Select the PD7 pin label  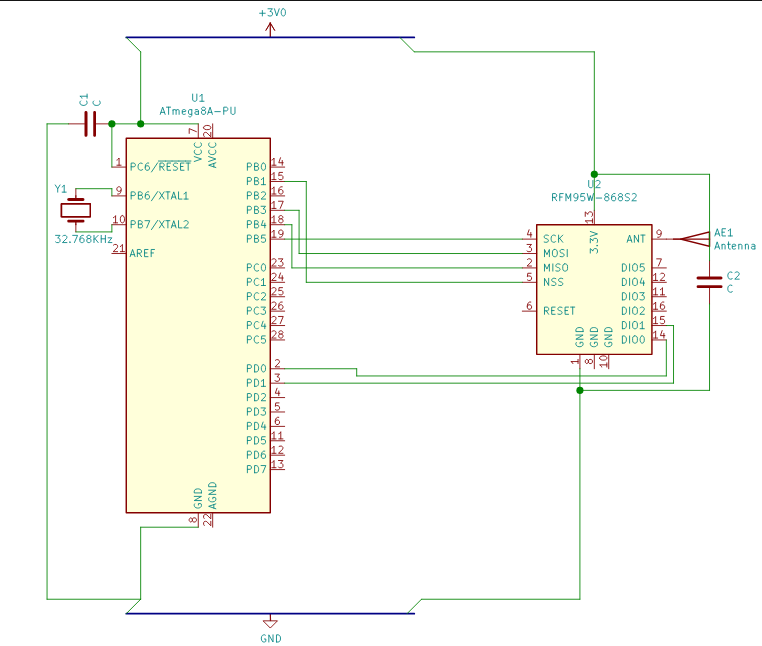[256, 470]
